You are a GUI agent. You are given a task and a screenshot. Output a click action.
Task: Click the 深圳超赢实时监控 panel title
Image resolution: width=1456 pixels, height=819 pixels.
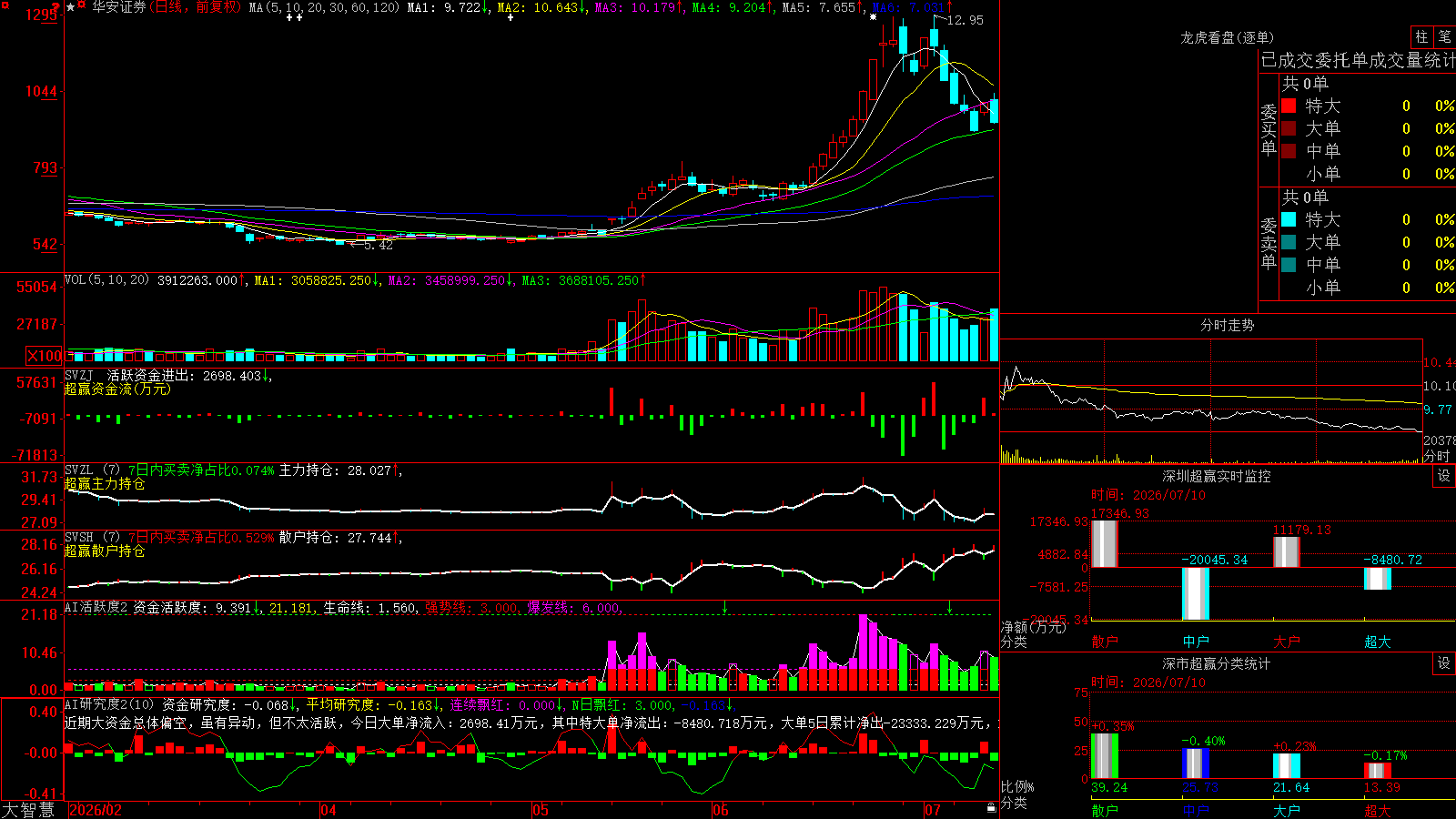pyautogui.click(x=1217, y=476)
